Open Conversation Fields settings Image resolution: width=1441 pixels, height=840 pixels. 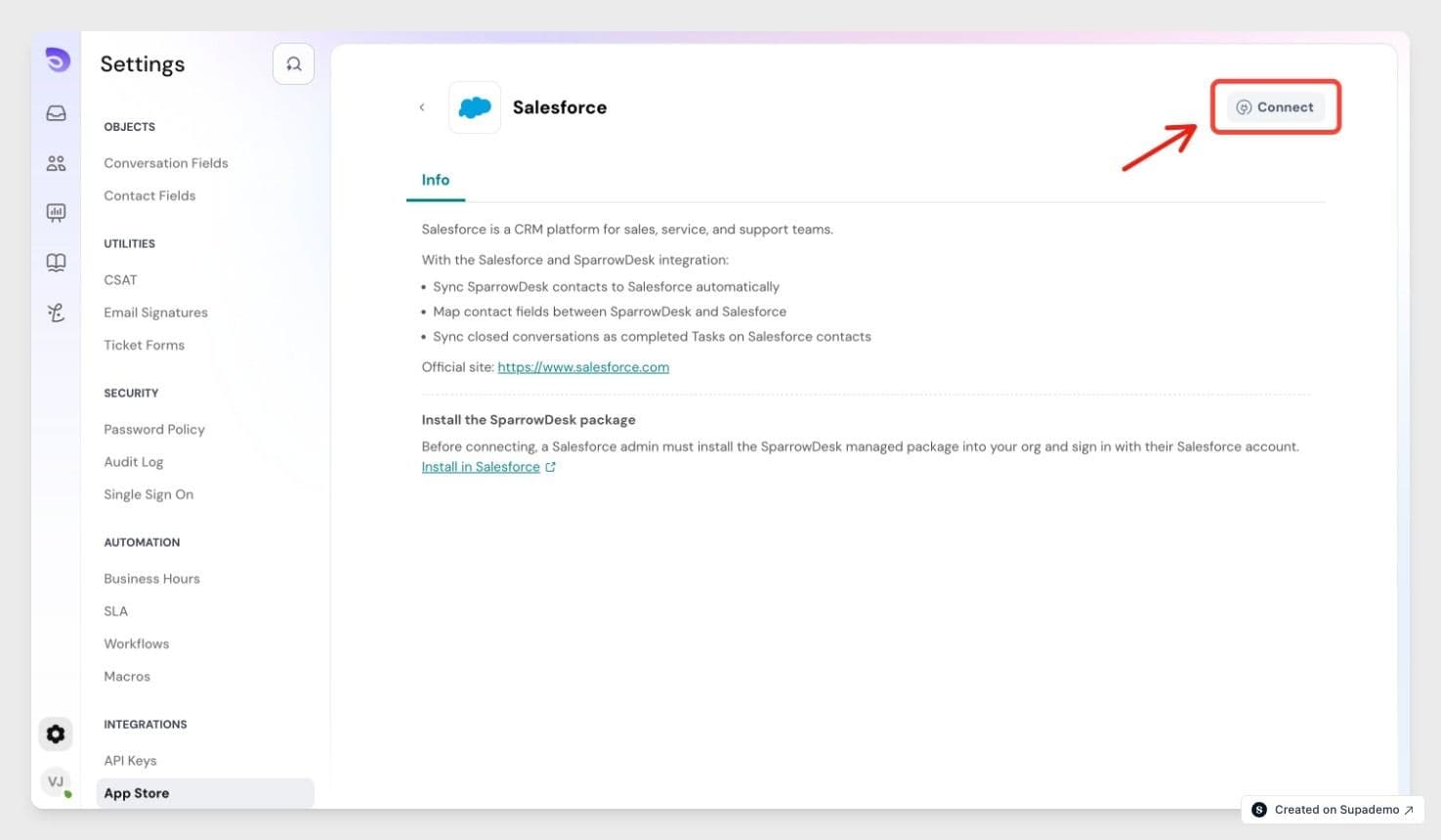tap(166, 163)
